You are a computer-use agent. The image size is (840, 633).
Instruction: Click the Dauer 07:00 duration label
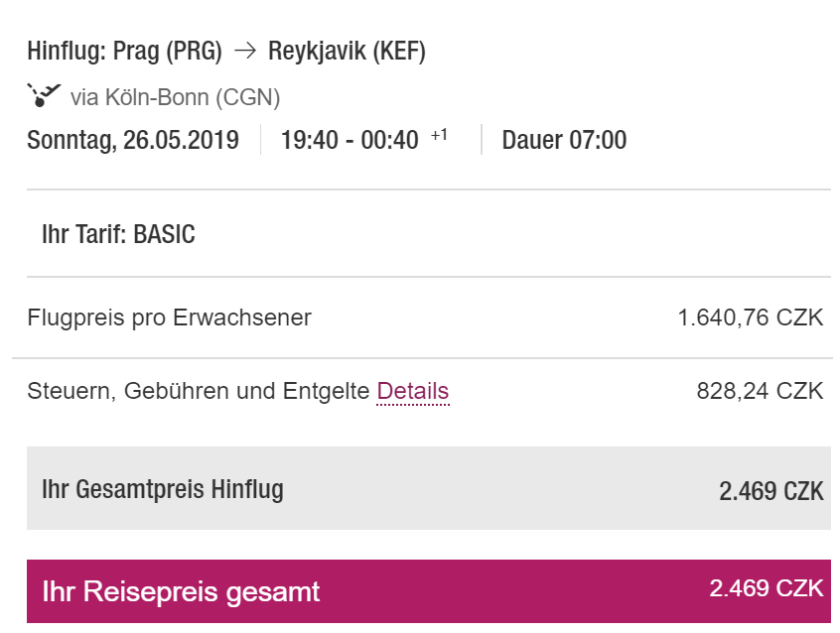point(564,140)
